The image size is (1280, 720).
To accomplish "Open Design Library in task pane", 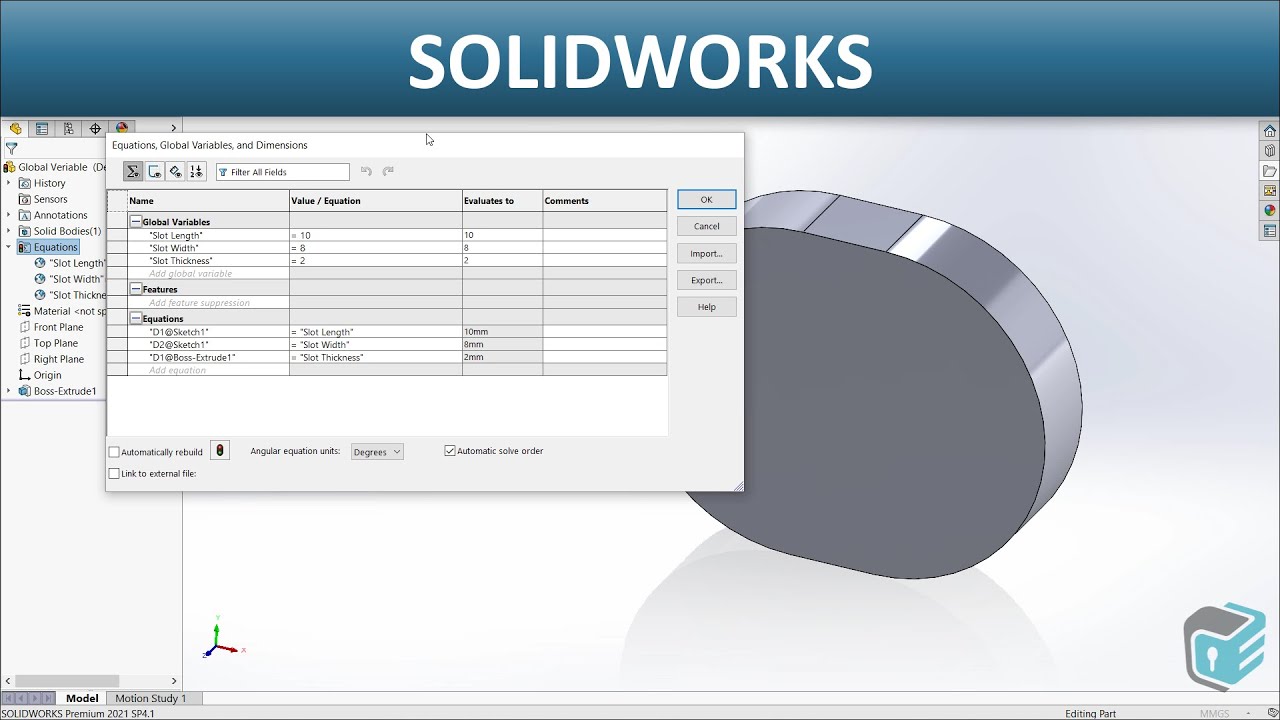I will [x=1270, y=151].
